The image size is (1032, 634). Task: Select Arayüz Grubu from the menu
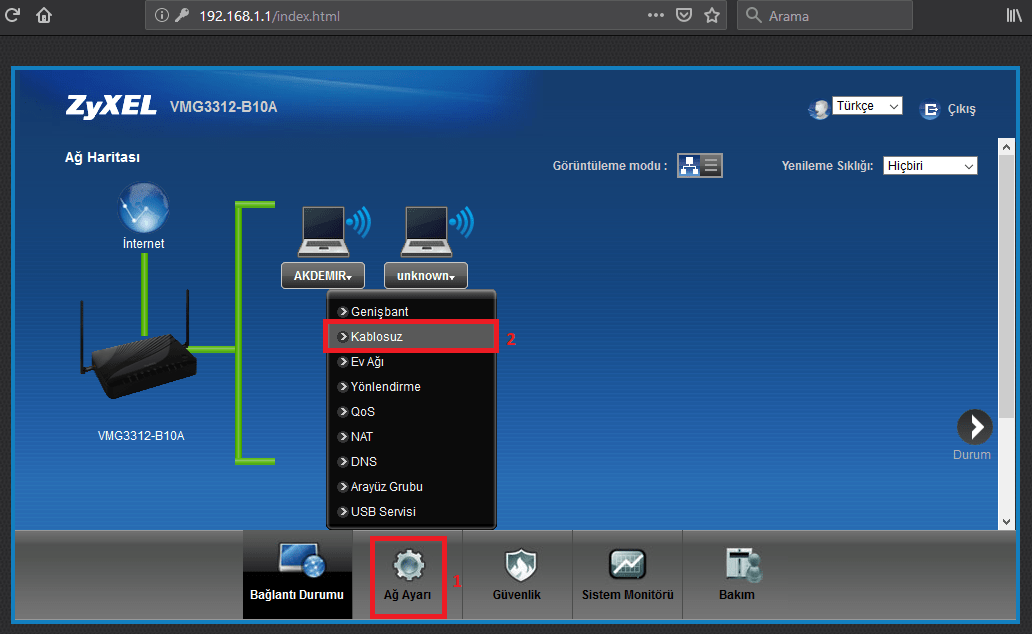pos(411,487)
